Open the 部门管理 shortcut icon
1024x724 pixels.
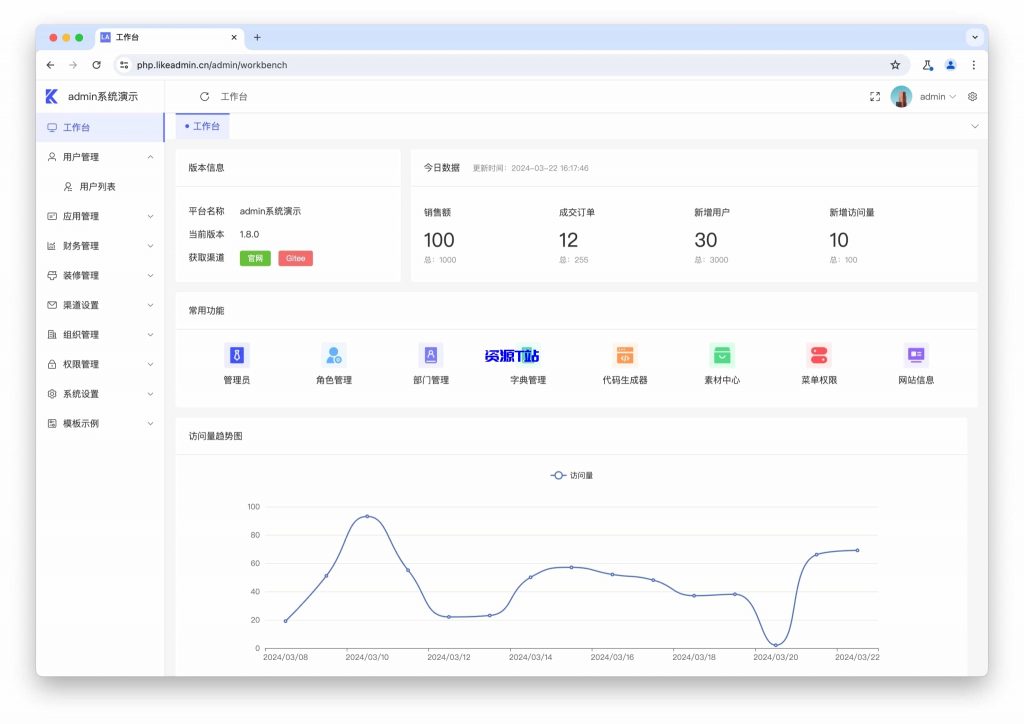[431, 355]
